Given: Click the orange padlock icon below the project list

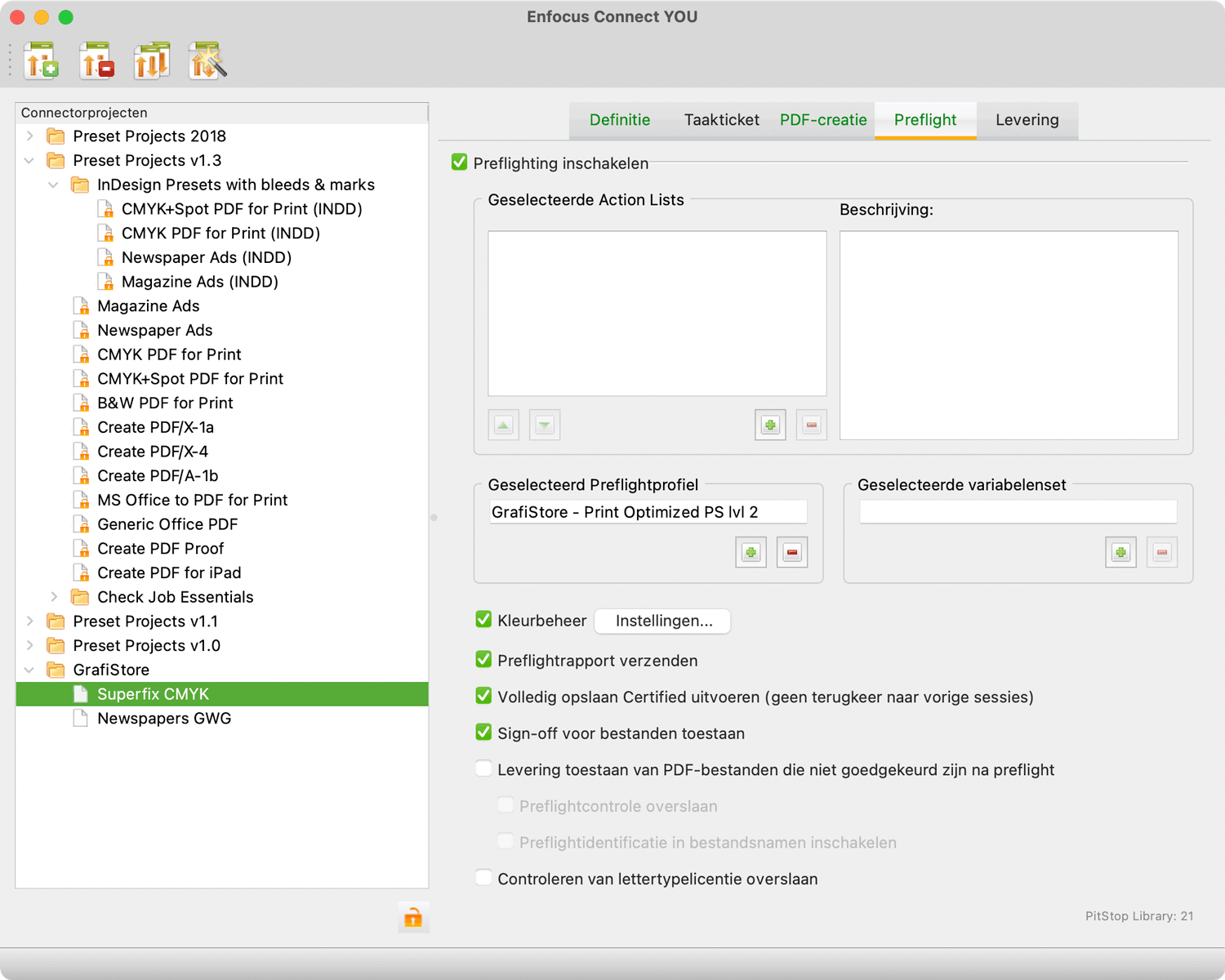Looking at the screenshot, I should [413, 918].
